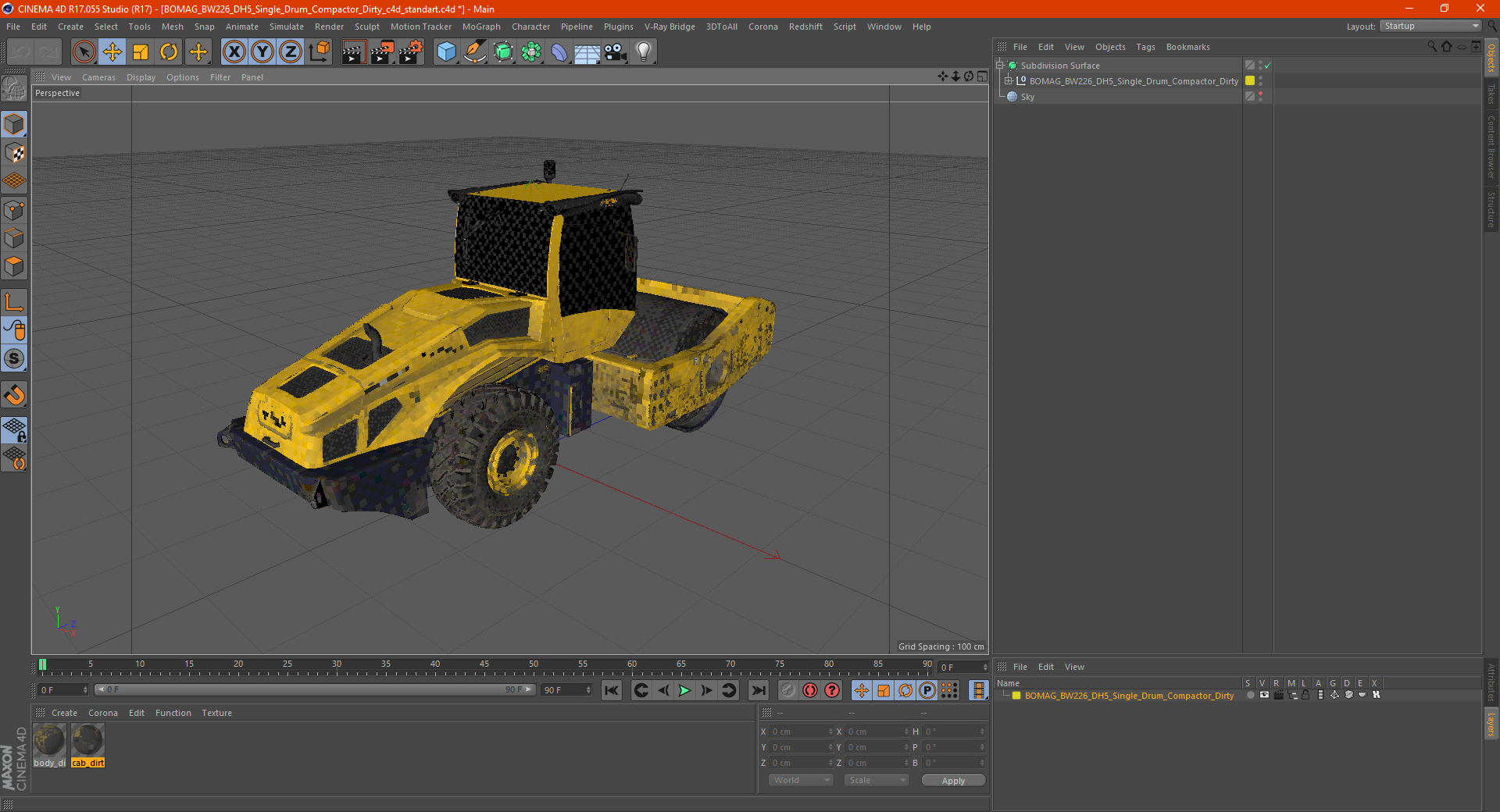Screen dimensions: 1500x812
Task: Open the Takes side tab
Action: click(x=1491, y=94)
